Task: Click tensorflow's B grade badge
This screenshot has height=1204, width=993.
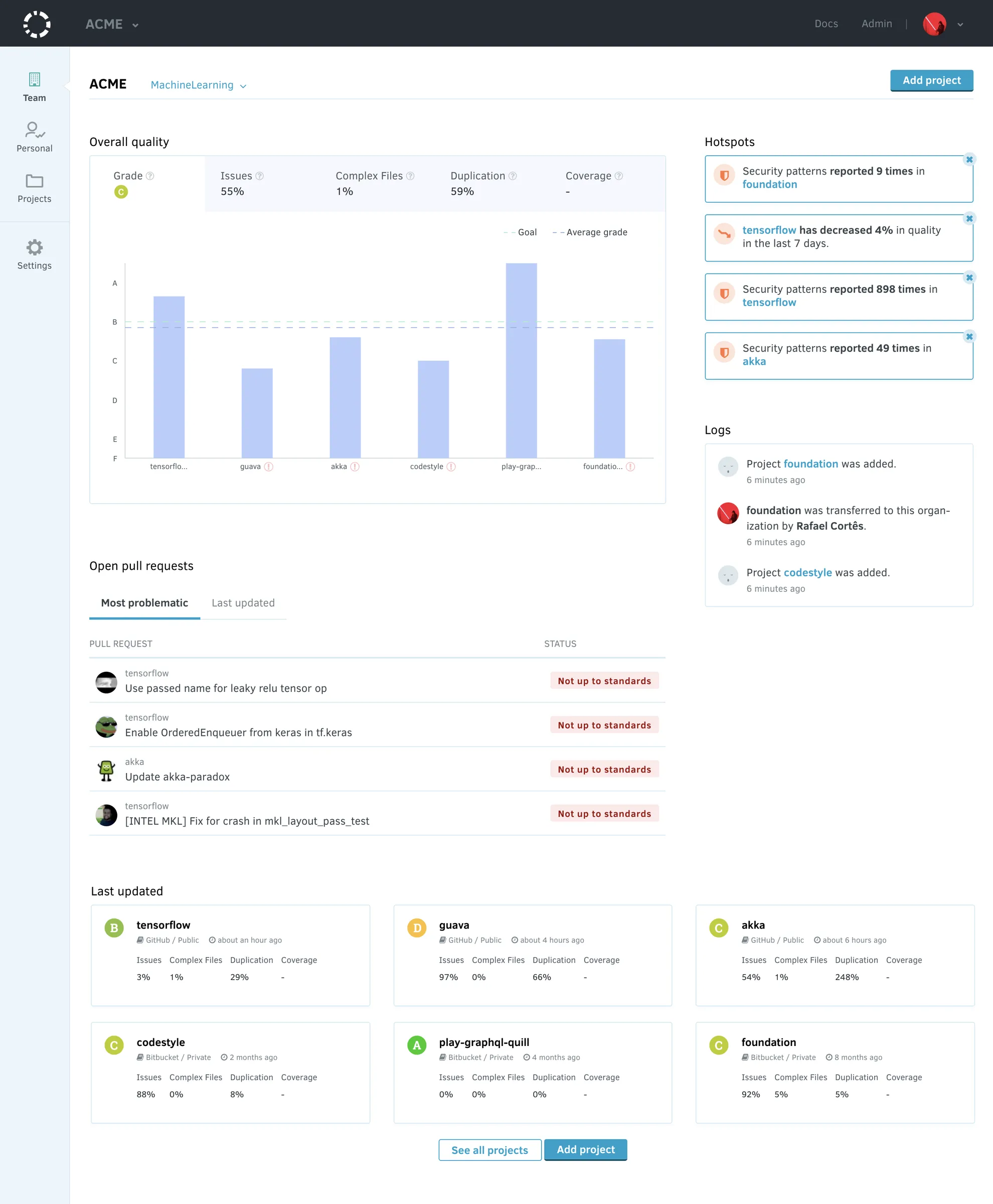Action: pyautogui.click(x=114, y=928)
